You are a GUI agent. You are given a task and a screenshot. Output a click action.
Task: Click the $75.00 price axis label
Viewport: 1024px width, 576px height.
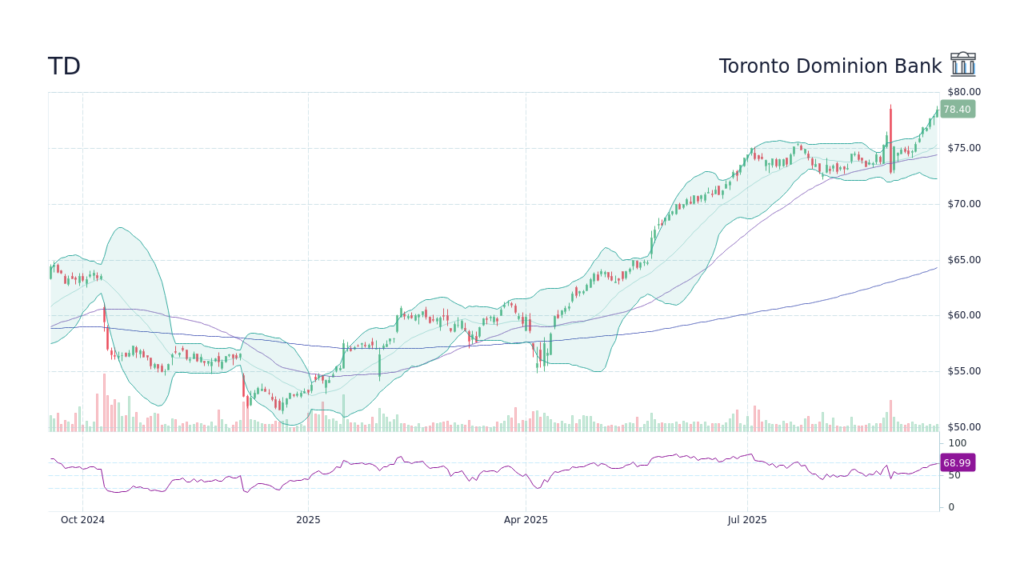[964, 148]
